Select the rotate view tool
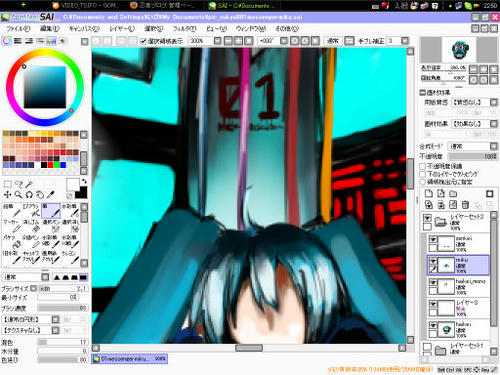The width and height of the screenshot is (500, 375). [x=29, y=195]
